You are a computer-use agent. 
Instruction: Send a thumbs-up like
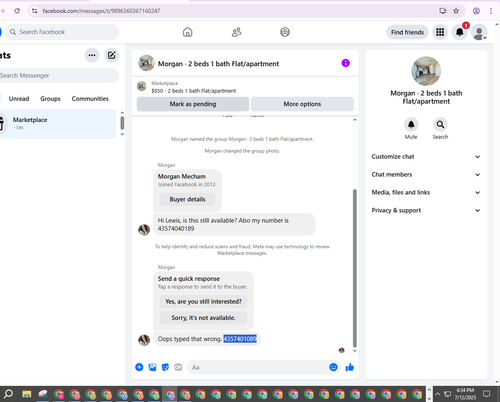350,367
